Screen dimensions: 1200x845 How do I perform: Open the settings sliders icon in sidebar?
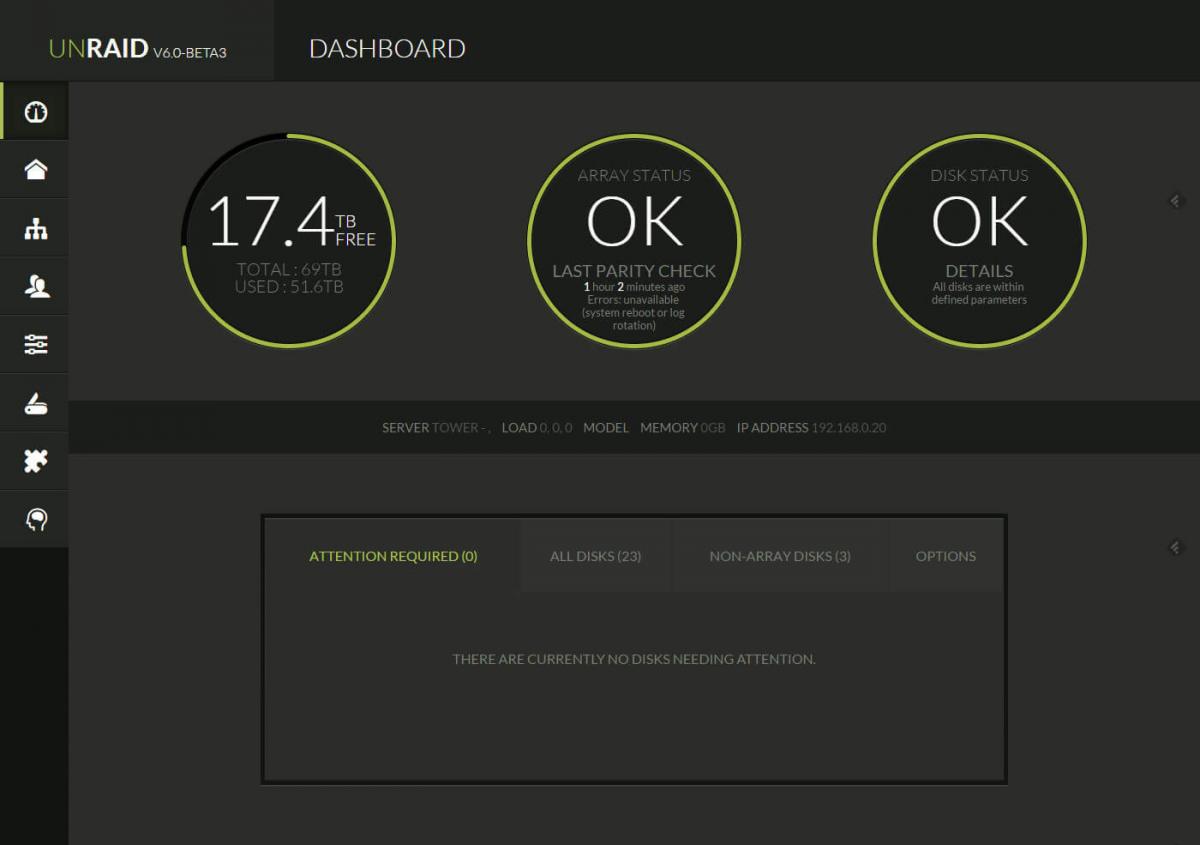[x=36, y=345]
